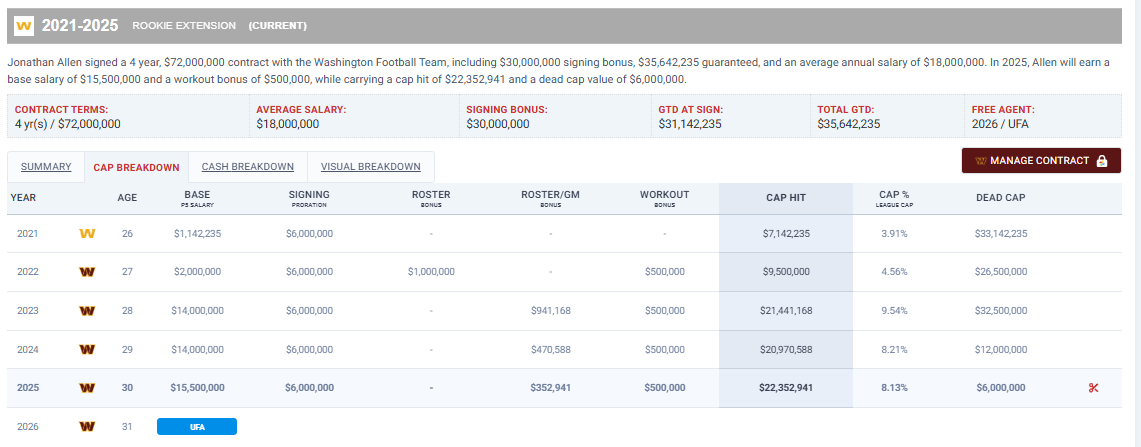Click Total GTD value $35,642,235
The height and width of the screenshot is (447, 1141).
point(848,124)
